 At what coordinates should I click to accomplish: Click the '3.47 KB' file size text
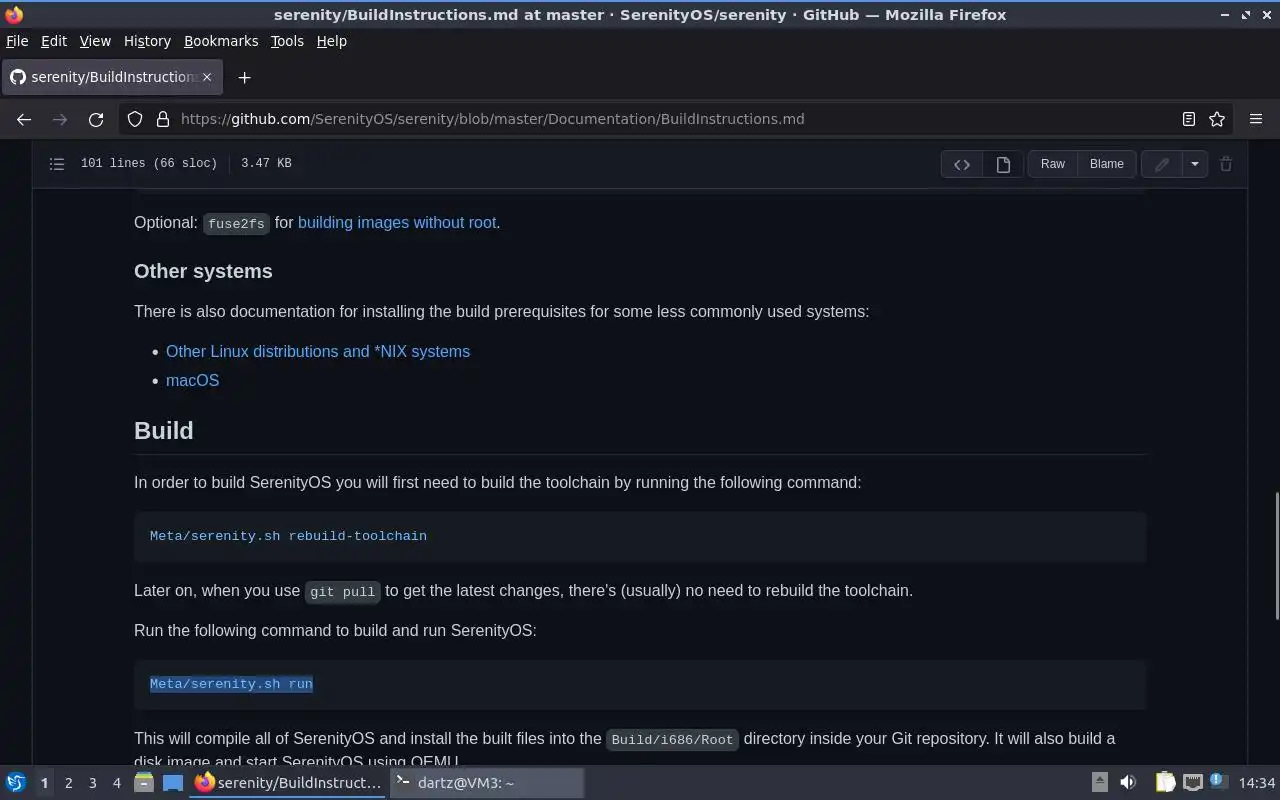(x=266, y=163)
